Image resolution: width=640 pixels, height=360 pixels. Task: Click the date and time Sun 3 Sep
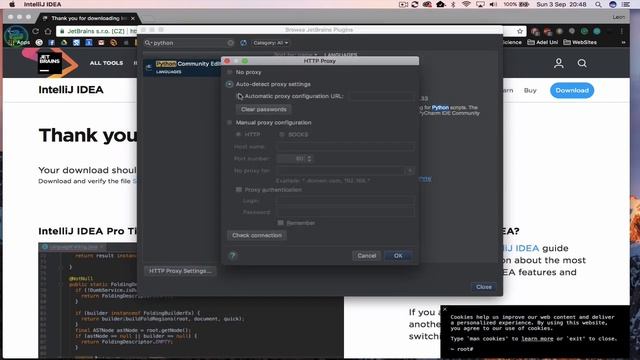pyautogui.click(x=561, y=4)
